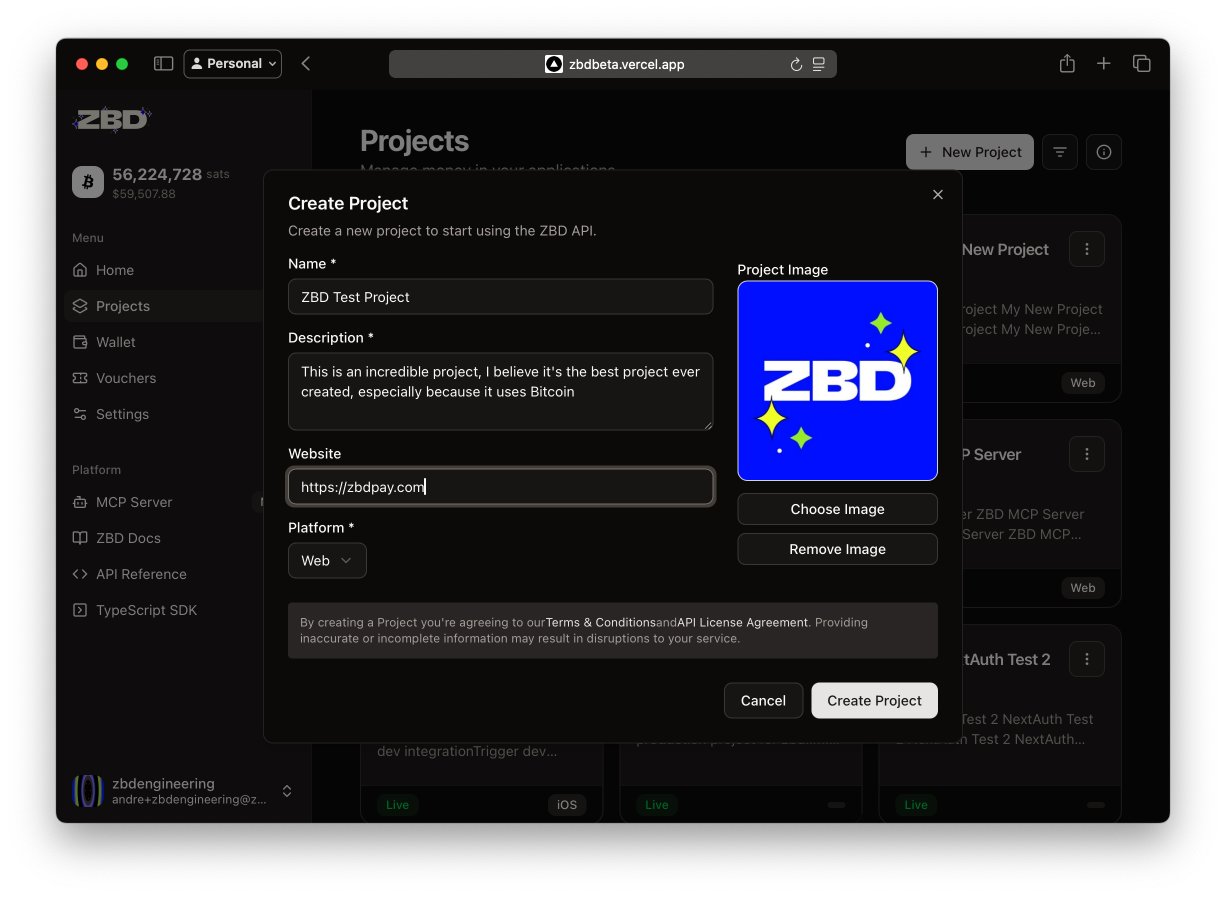Click the ZBD logo at top left

pos(111,119)
